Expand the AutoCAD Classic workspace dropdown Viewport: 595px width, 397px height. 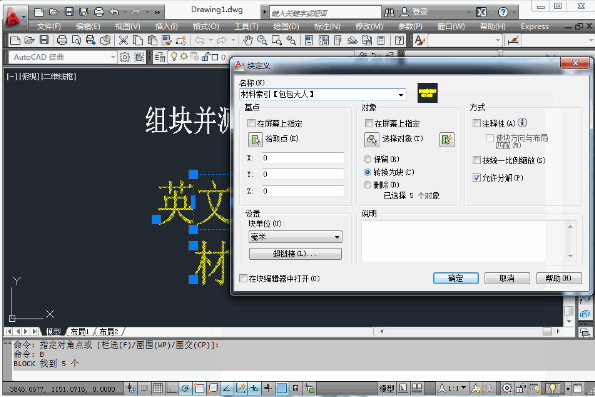coord(113,57)
